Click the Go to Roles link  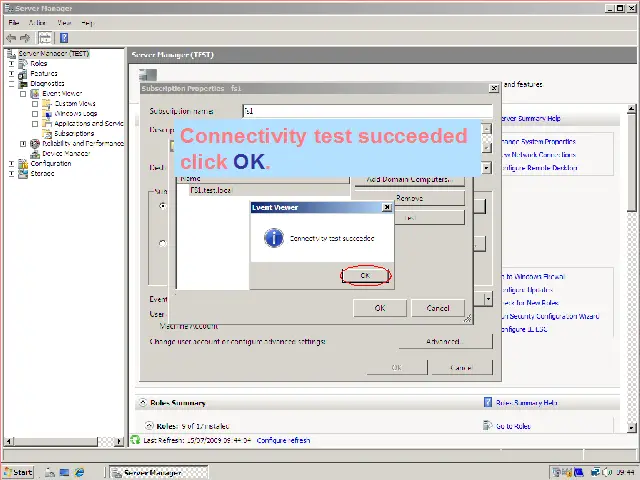coord(512,426)
